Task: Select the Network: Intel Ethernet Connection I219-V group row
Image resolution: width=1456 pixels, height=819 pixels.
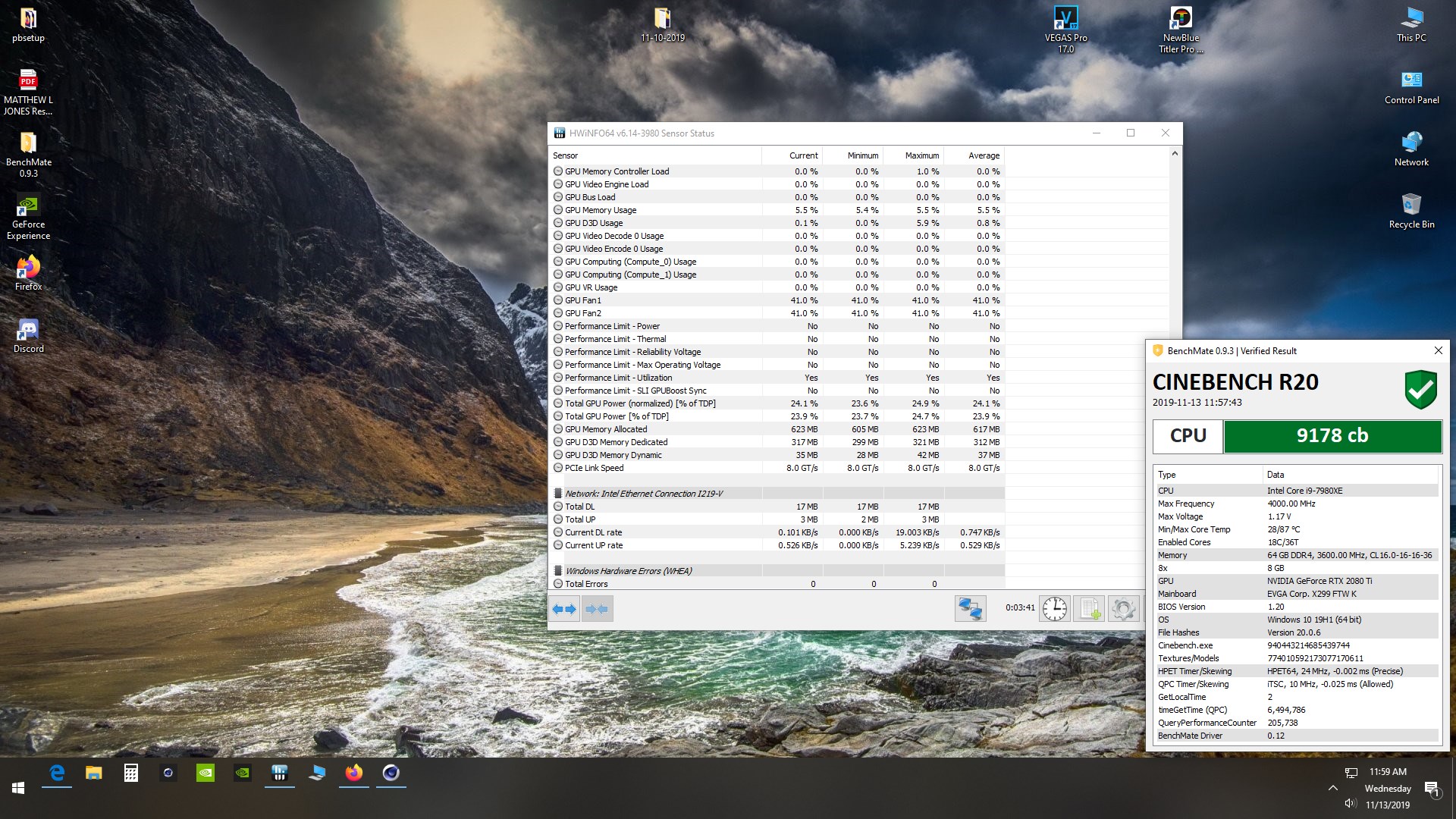Action: [777, 494]
